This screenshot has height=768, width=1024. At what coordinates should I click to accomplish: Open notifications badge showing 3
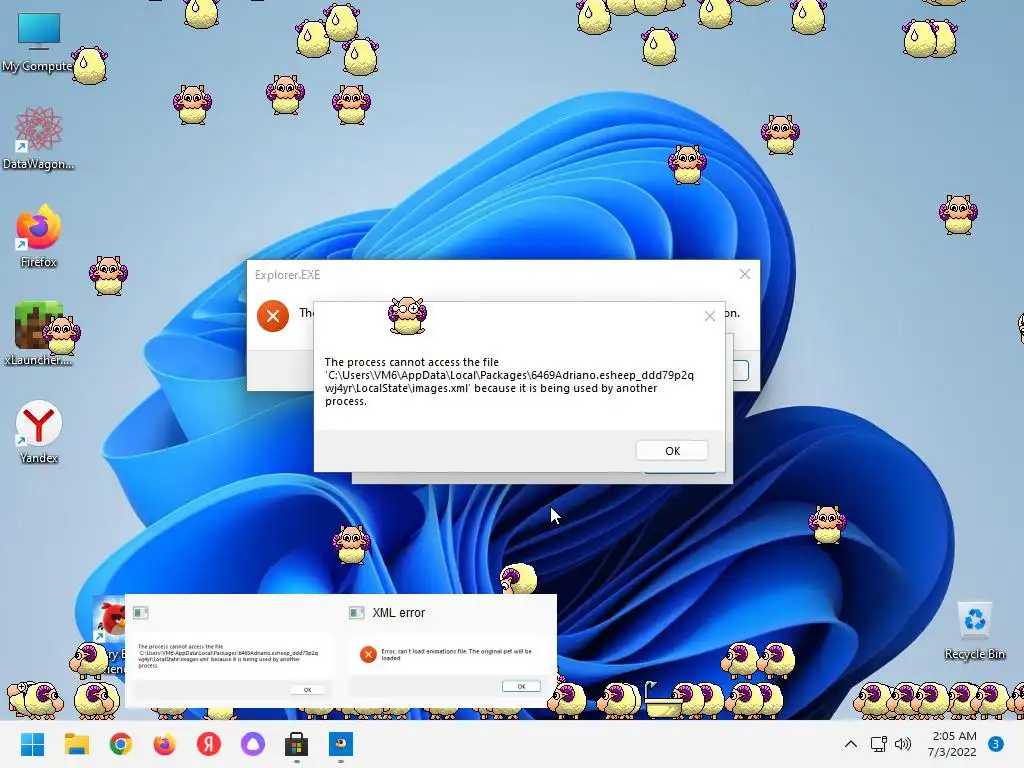tap(995, 744)
